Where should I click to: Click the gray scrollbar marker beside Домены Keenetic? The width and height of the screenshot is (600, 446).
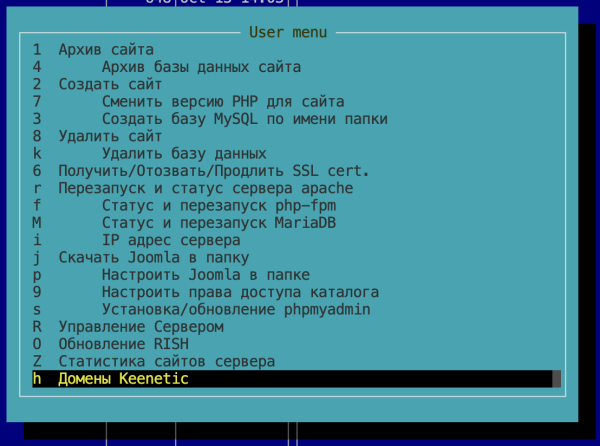[557, 379]
